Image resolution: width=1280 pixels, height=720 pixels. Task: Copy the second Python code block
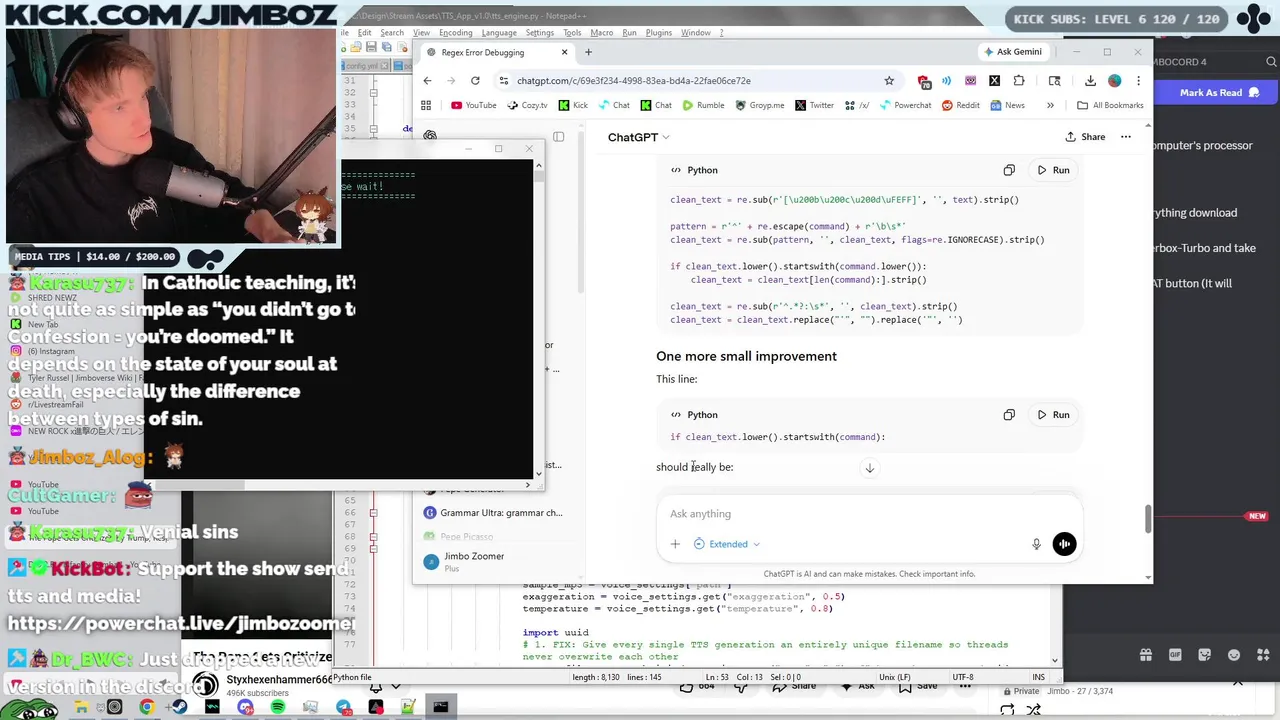(1009, 415)
